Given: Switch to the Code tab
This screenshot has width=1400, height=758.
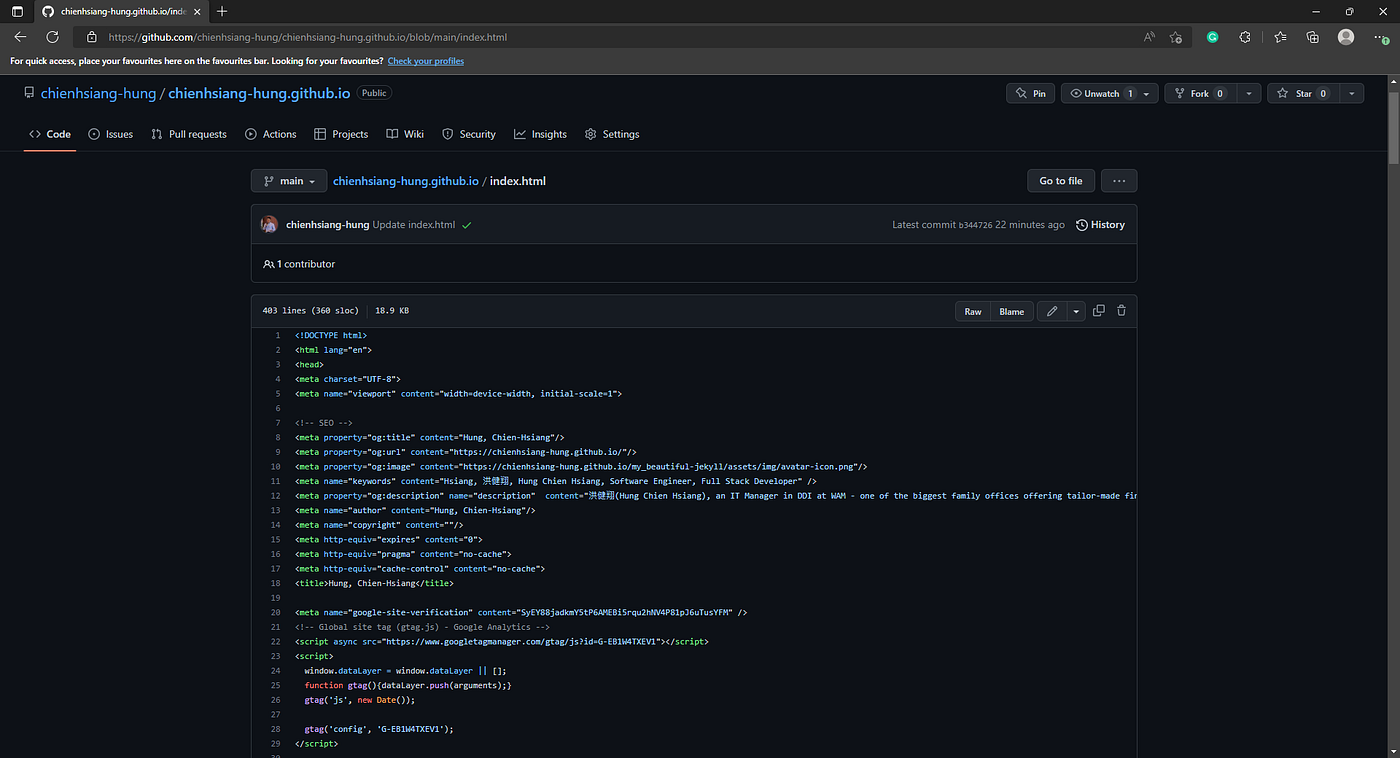Looking at the screenshot, I should (50, 134).
